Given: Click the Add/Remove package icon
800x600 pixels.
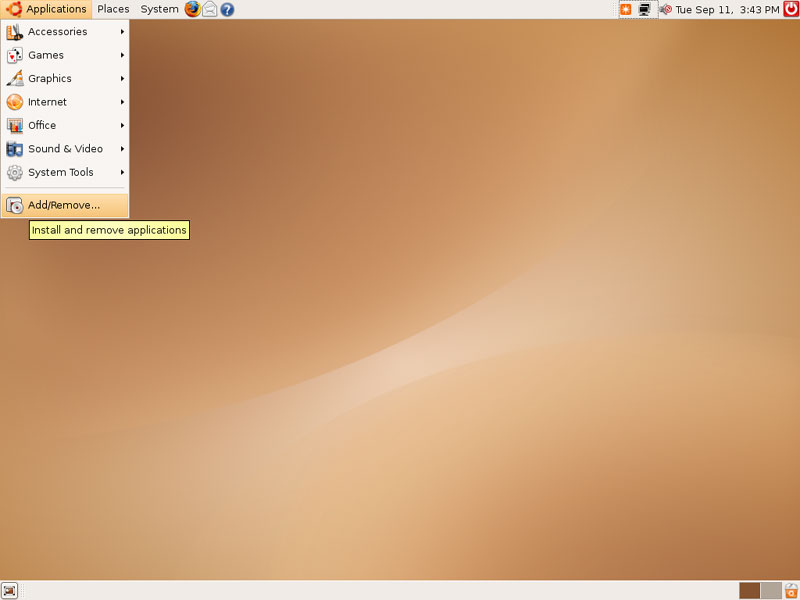Looking at the screenshot, I should pyautogui.click(x=14, y=205).
